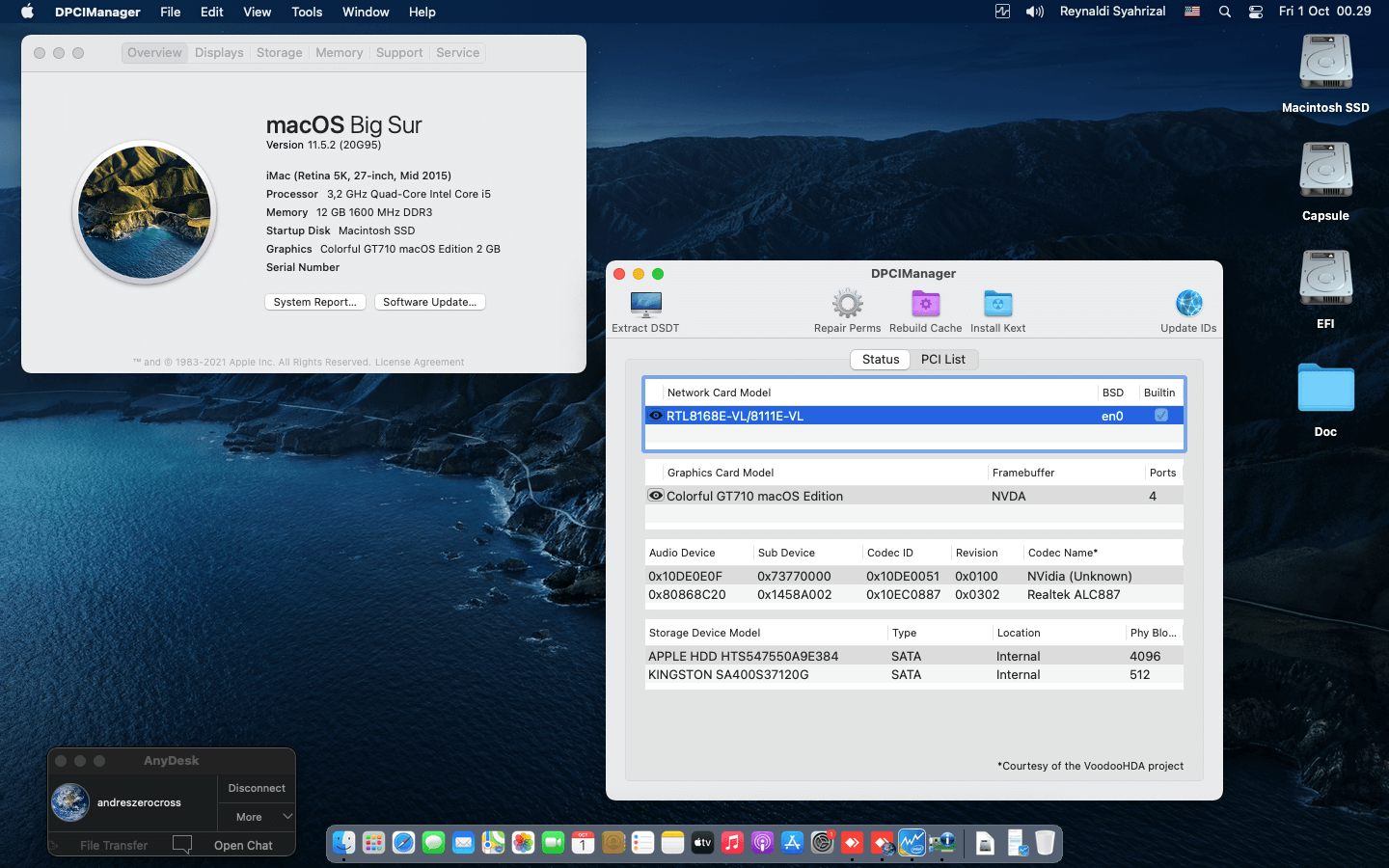Click the Codec Name column header
This screenshot has width=1389, height=868.
click(1103, 553)
